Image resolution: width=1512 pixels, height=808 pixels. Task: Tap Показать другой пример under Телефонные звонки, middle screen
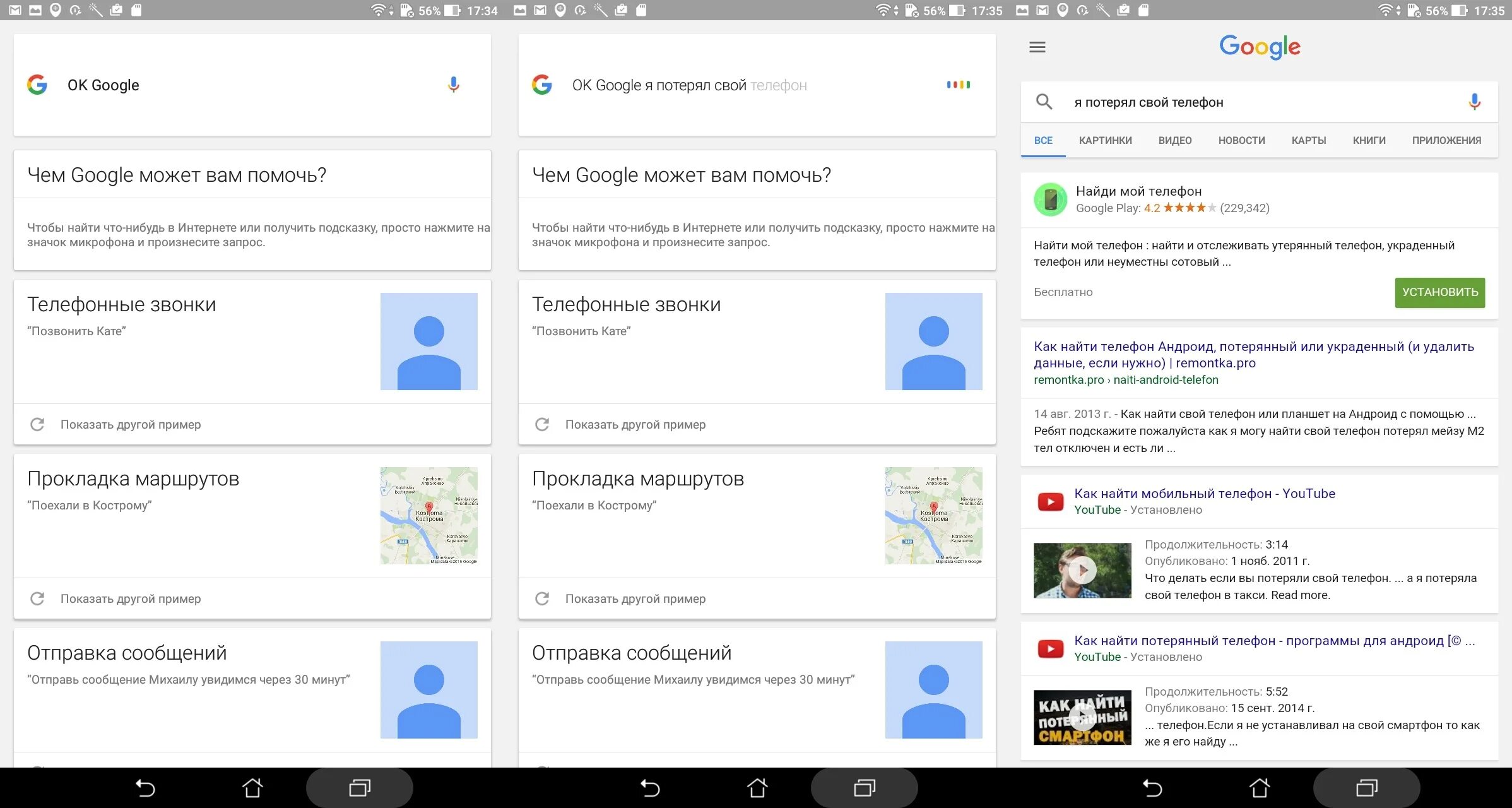pyautogui.click(x=635, y=424)
